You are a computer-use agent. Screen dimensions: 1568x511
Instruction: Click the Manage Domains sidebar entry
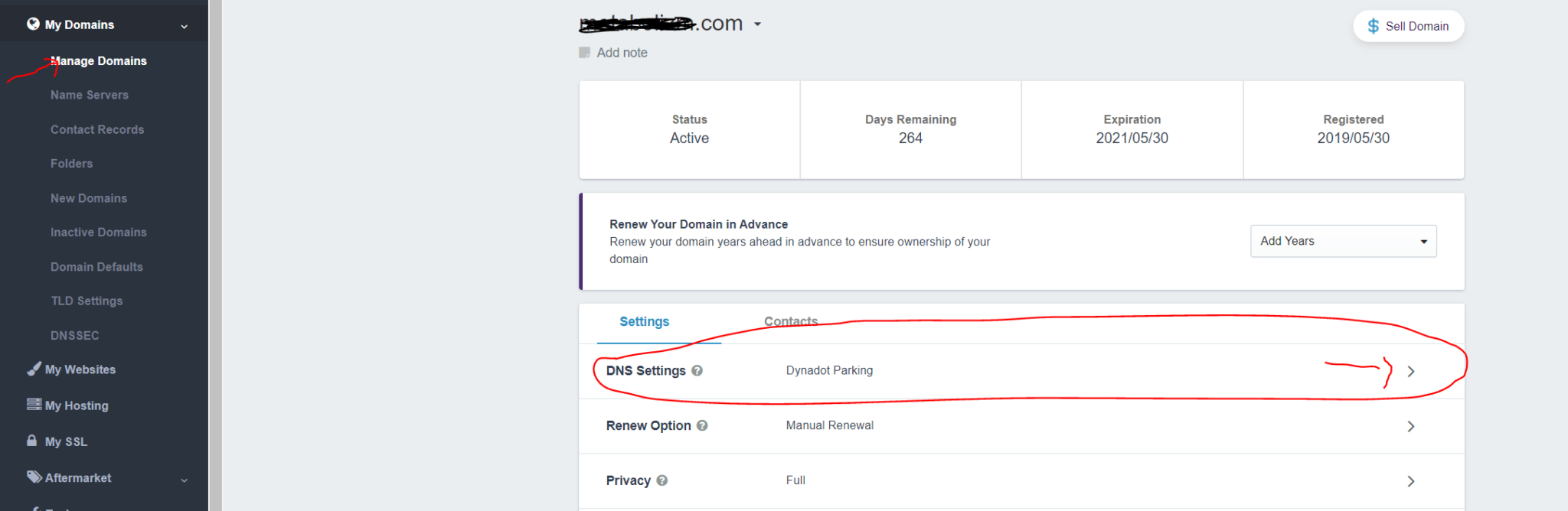pos(99,60)
